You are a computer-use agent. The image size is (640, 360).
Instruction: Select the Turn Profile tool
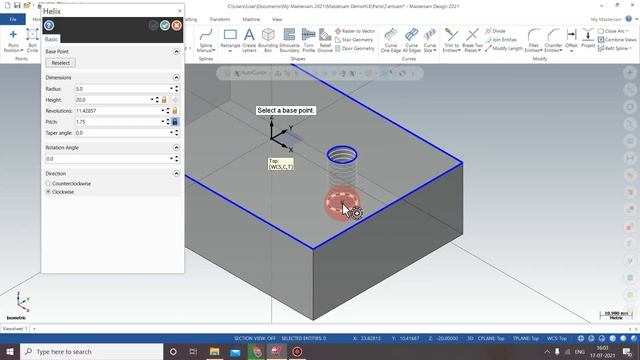[309, 40]
